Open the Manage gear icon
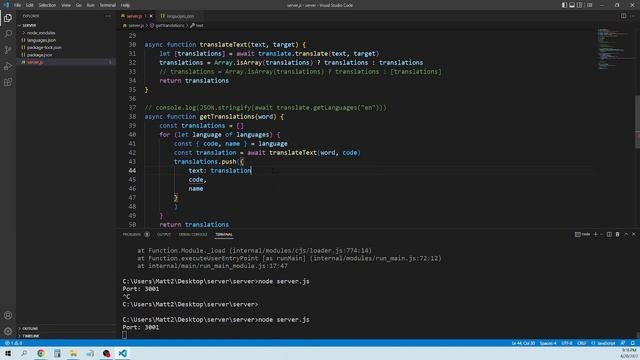The width and height of the screenshot is (640, 360). tap(8, 331)
